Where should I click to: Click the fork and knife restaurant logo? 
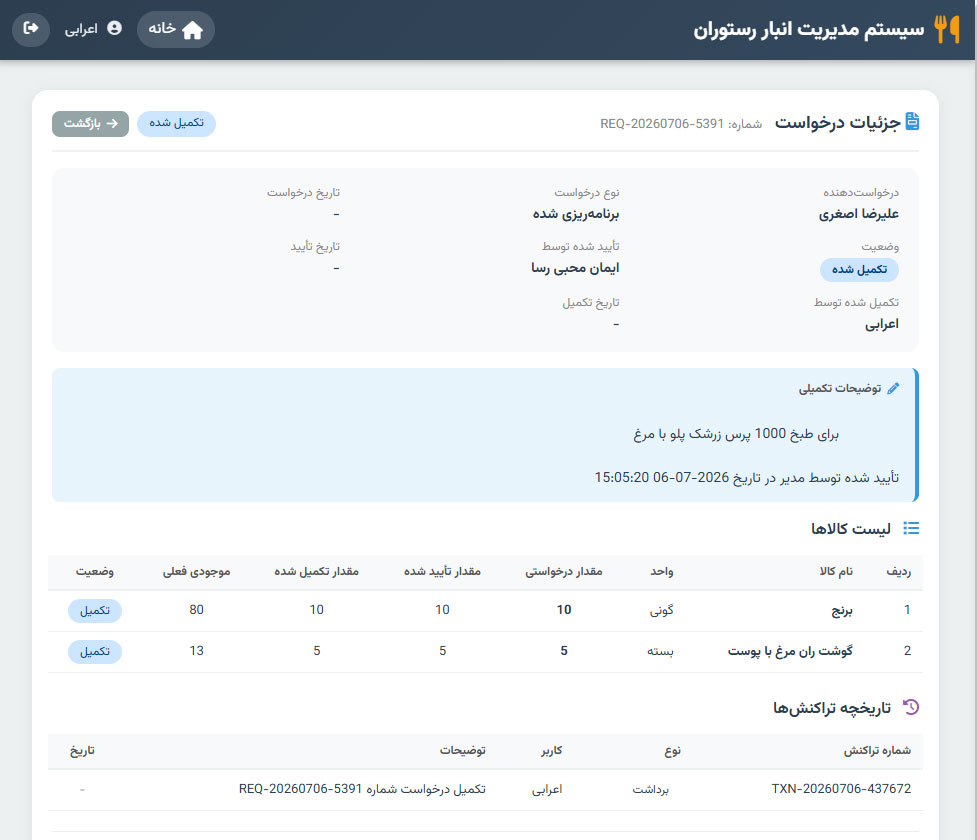click(947, 29)
